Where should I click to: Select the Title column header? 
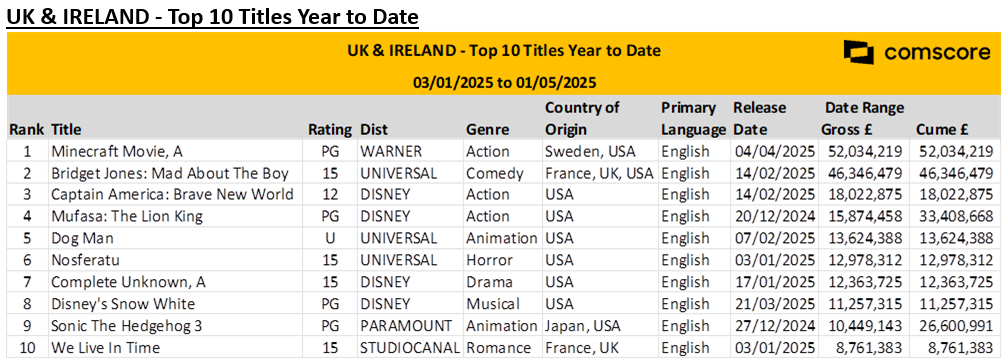coord(66,130)
